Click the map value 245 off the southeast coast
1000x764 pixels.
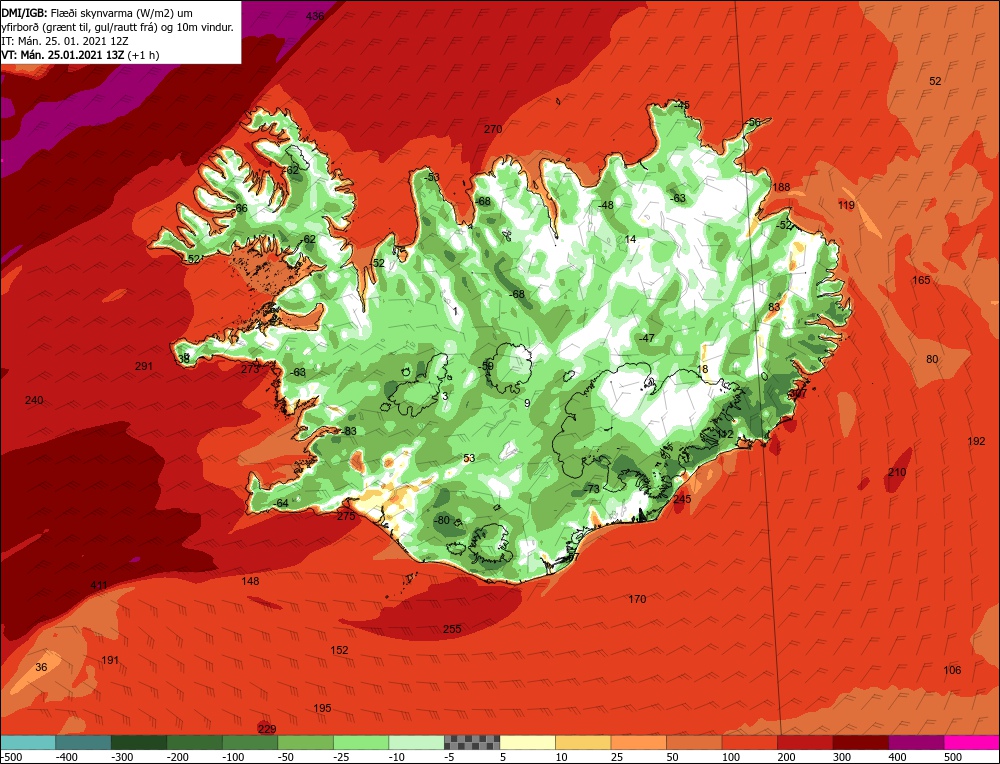point(682,499)
